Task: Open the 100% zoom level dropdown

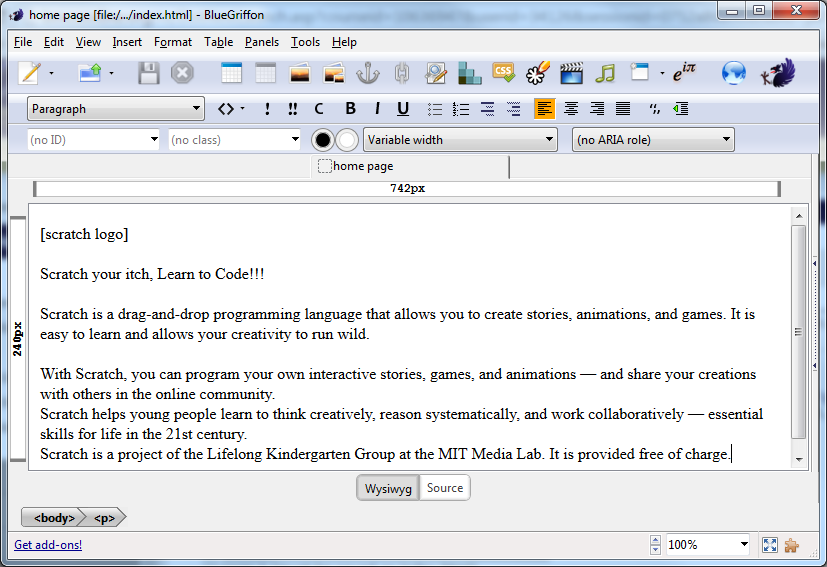Action: tap(708, 544)
